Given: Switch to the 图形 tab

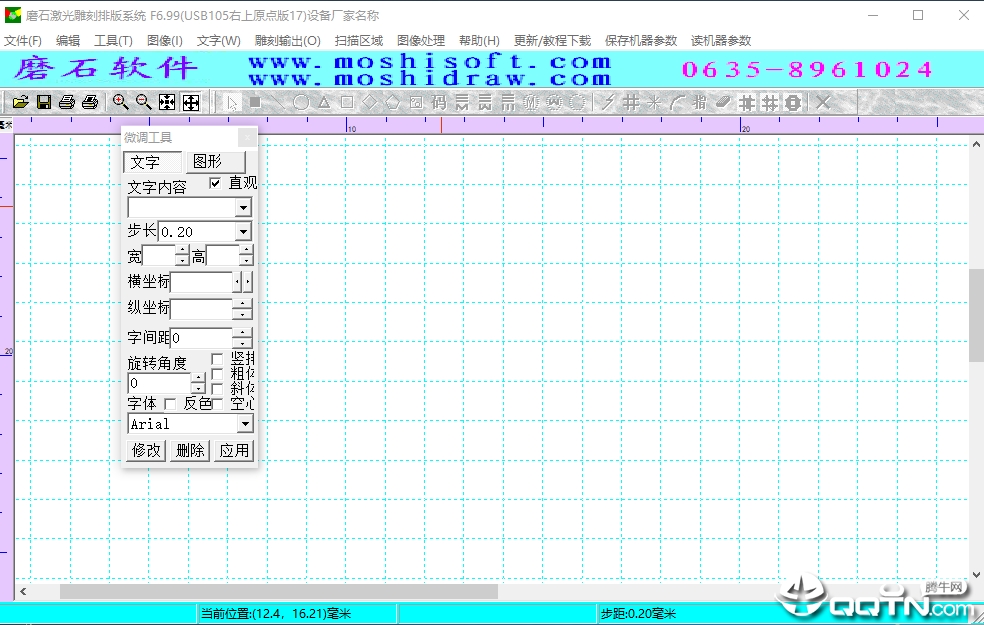Looking at the screenshot, I should [215, 162].
